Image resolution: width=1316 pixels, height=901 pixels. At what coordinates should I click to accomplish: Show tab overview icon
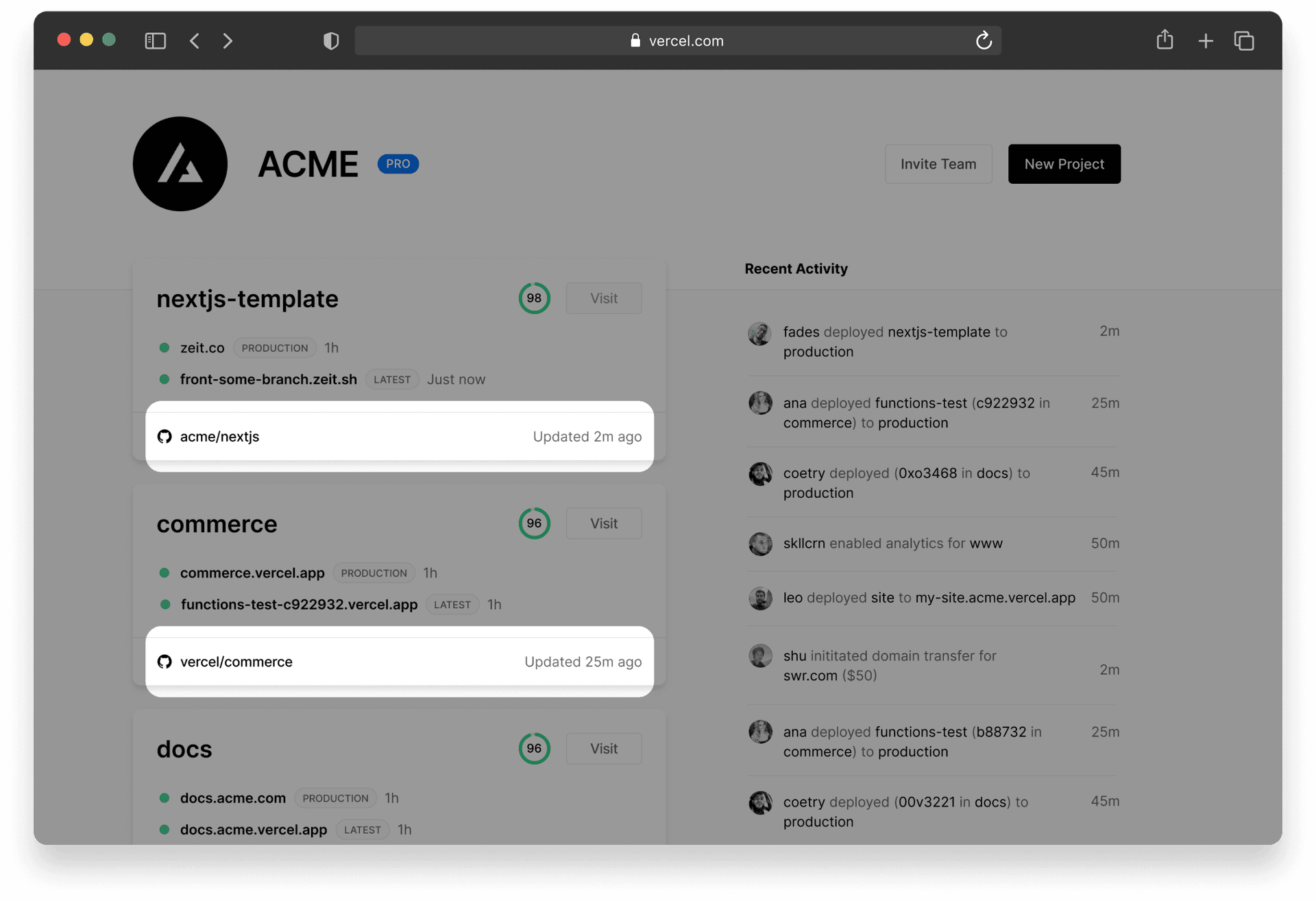[x=1244, y=41]
